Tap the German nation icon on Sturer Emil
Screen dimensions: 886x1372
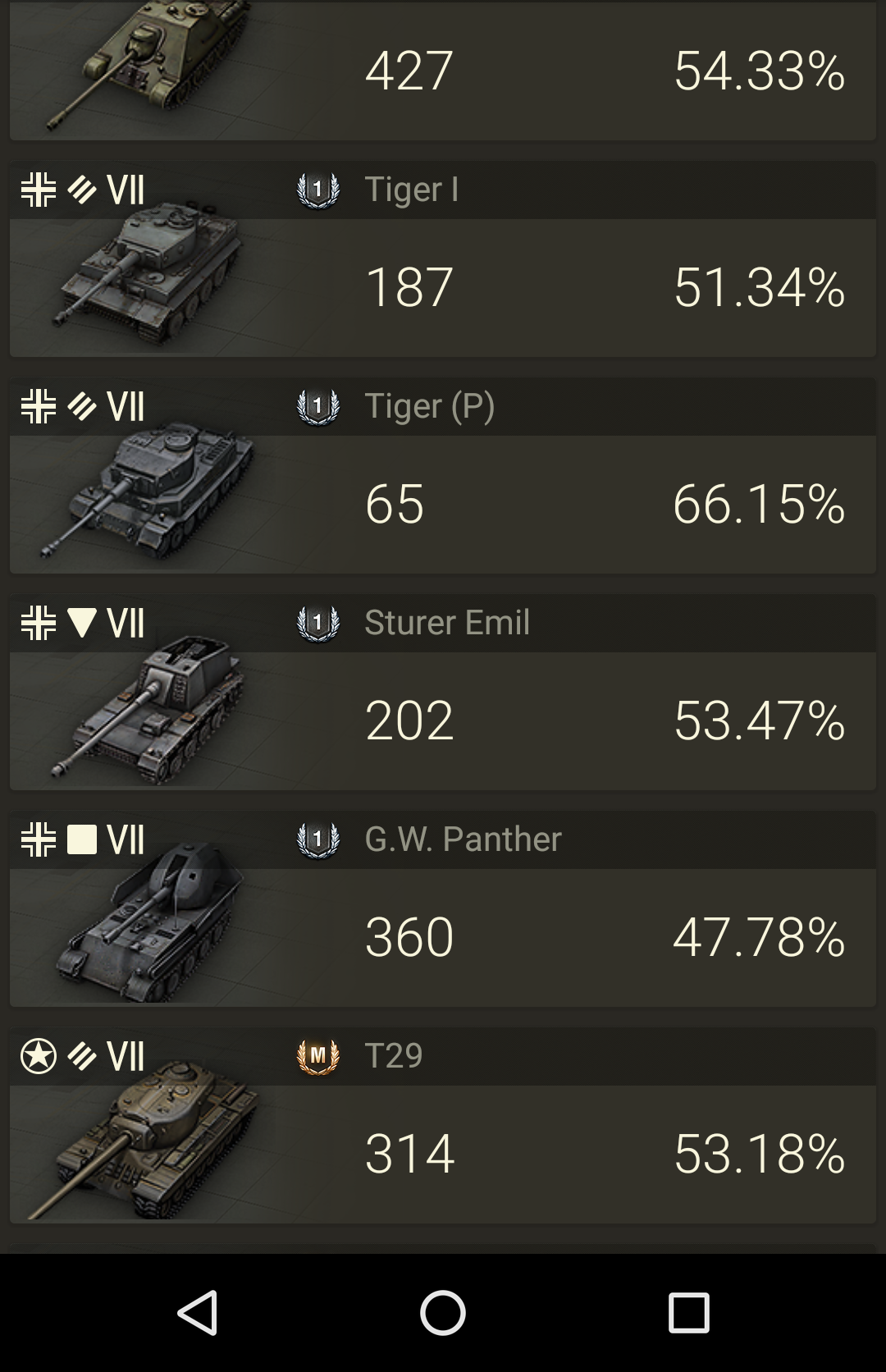[x=39, y=623]
